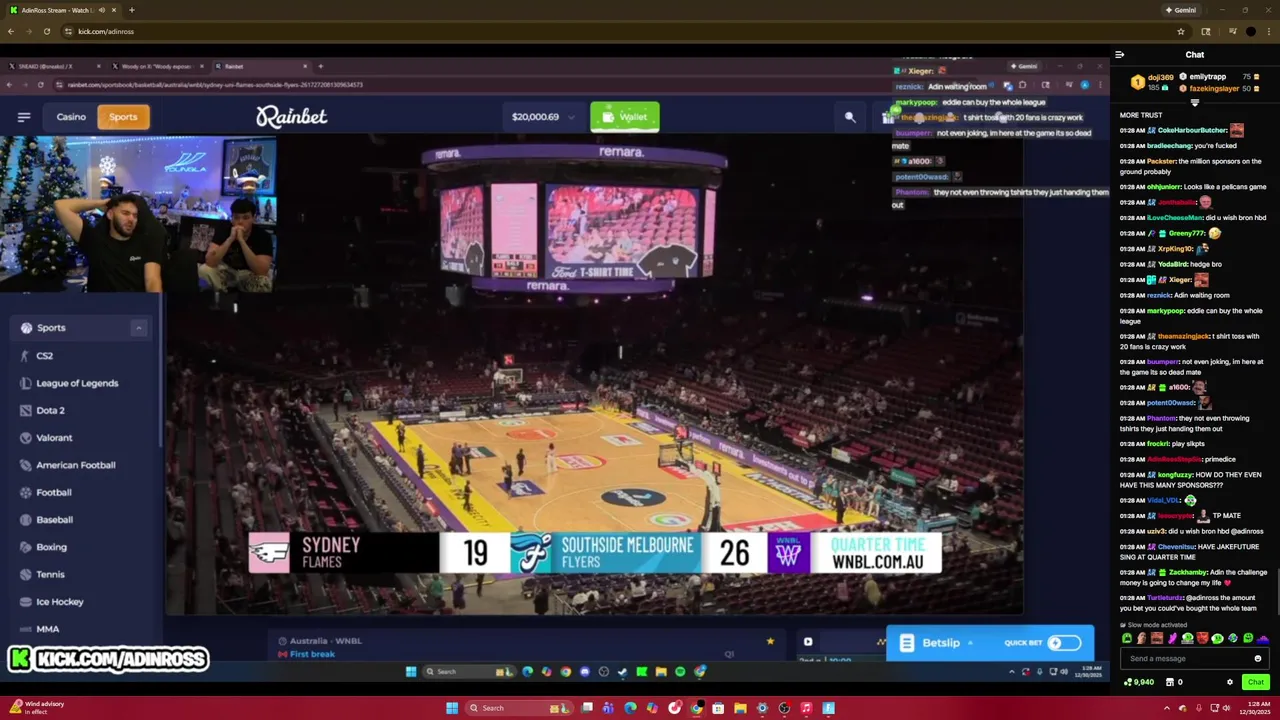Expand the leaderboard chevron below gifters

pos(1195,102)
